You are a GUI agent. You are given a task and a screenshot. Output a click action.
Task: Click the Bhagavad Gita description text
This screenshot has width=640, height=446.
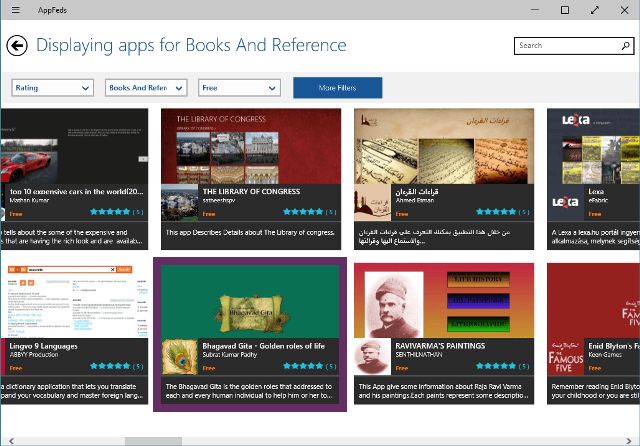[x=249, y=391]
